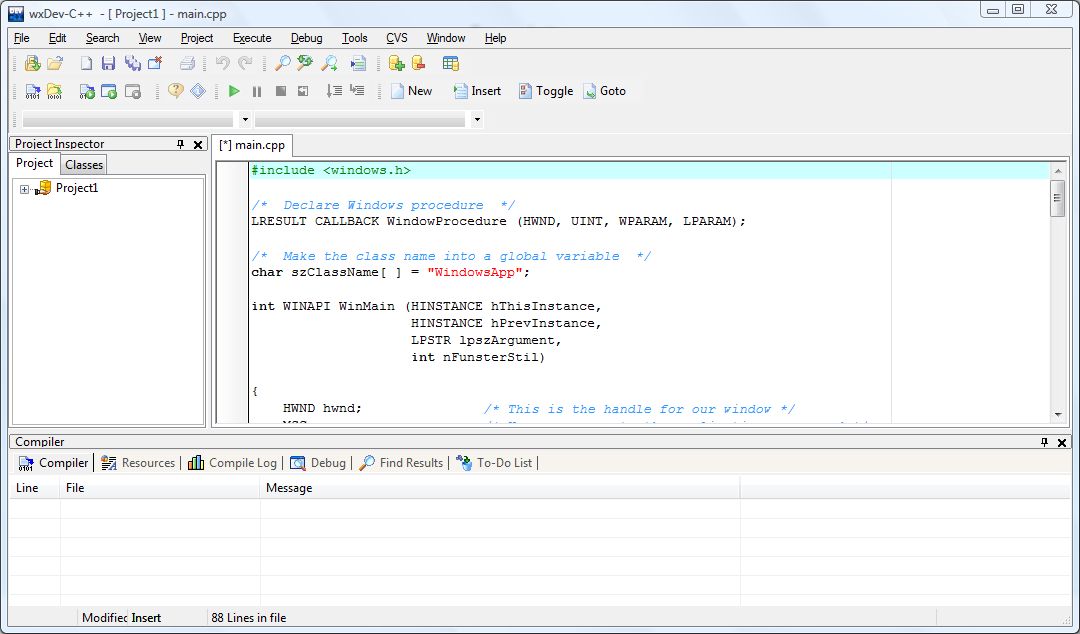Image resolution: width=1080 pixels, height=634 pixels.
Task: Open the Execute menu
Action: (252, 38)
